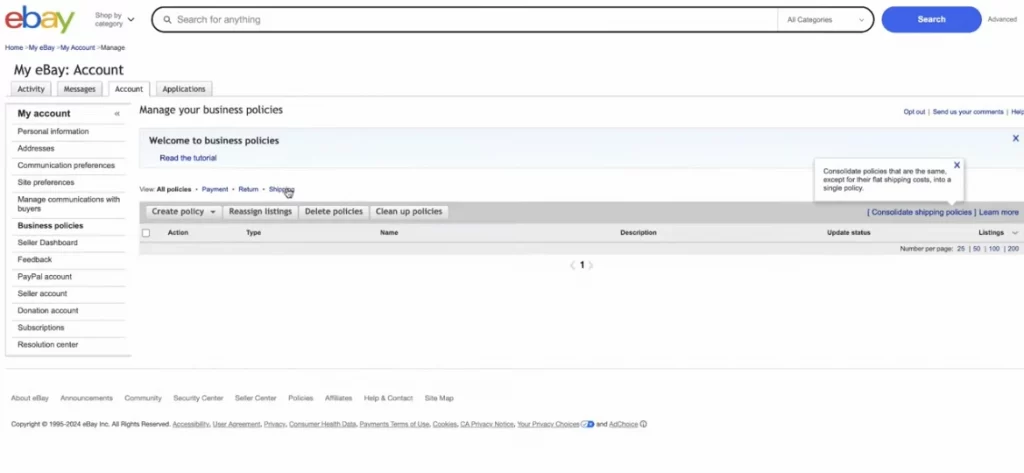Open the Read the tutorial link

pyautogui.click(x=188, y=158)
